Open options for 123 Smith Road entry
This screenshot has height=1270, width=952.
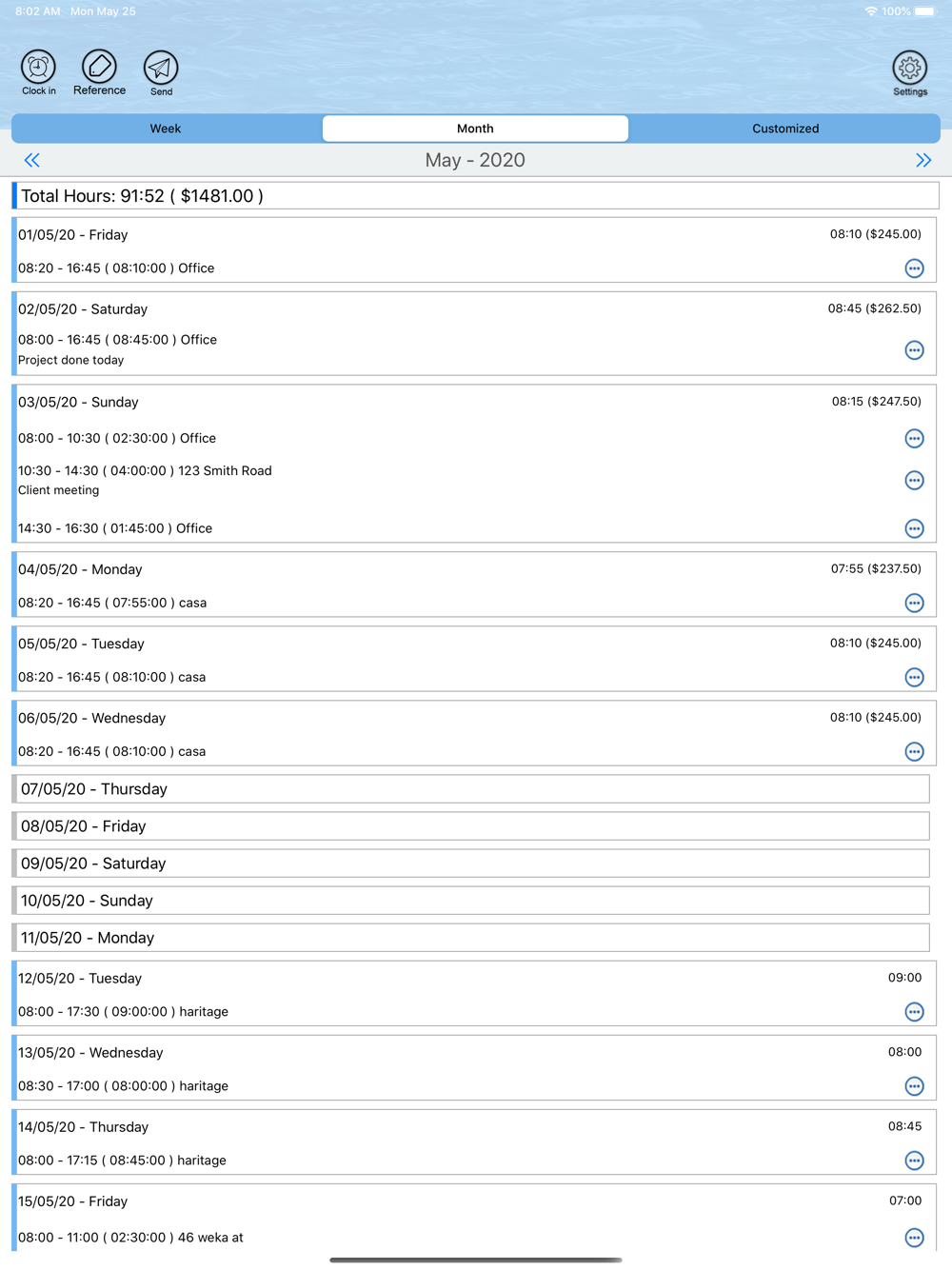click(x=914, y=481)
